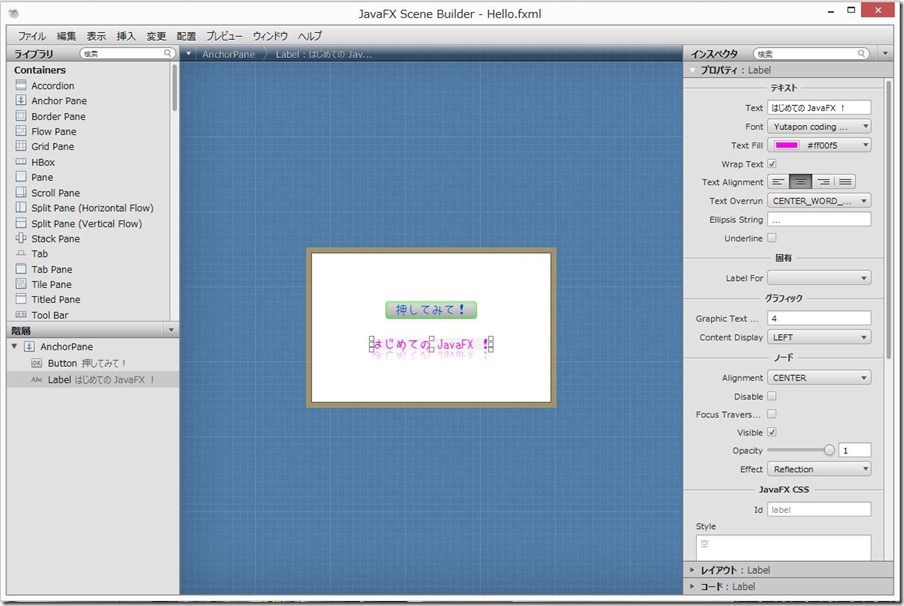Open the ウィンドウ menu

pos(270,36)
